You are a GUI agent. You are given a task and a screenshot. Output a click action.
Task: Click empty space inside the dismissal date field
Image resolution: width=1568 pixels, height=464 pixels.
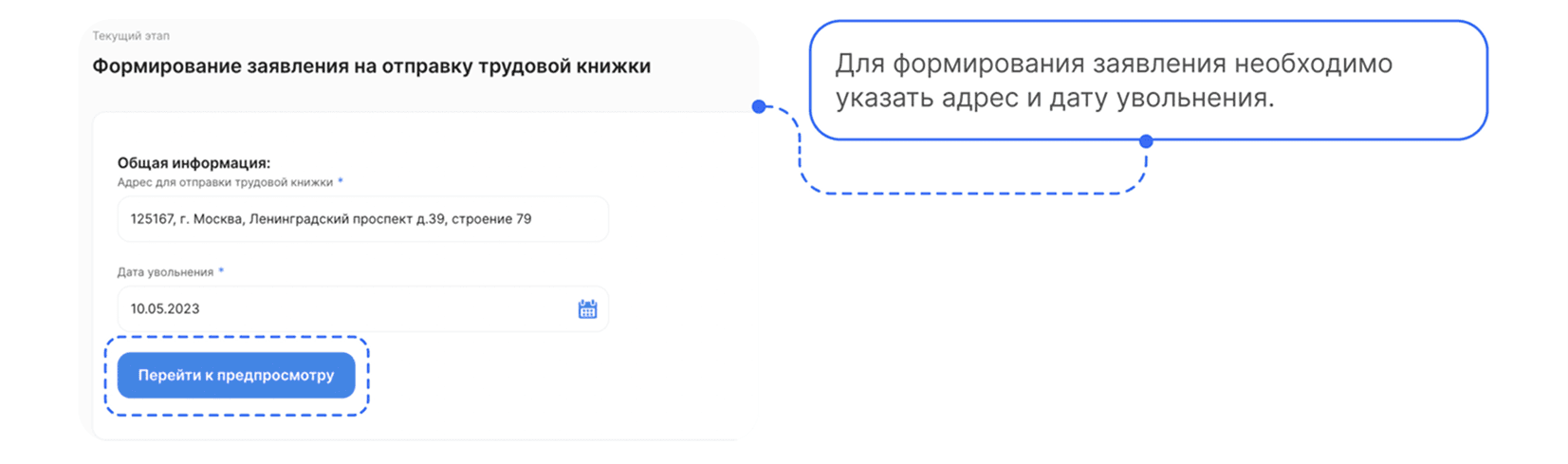pos(379,309)
